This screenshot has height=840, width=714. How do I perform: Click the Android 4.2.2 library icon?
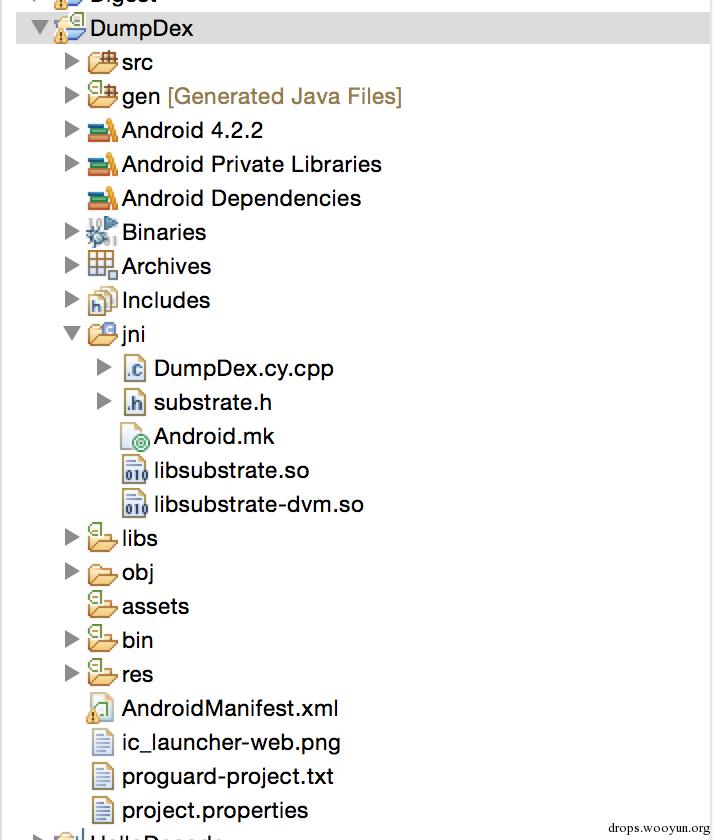click(x=102, y=130)
